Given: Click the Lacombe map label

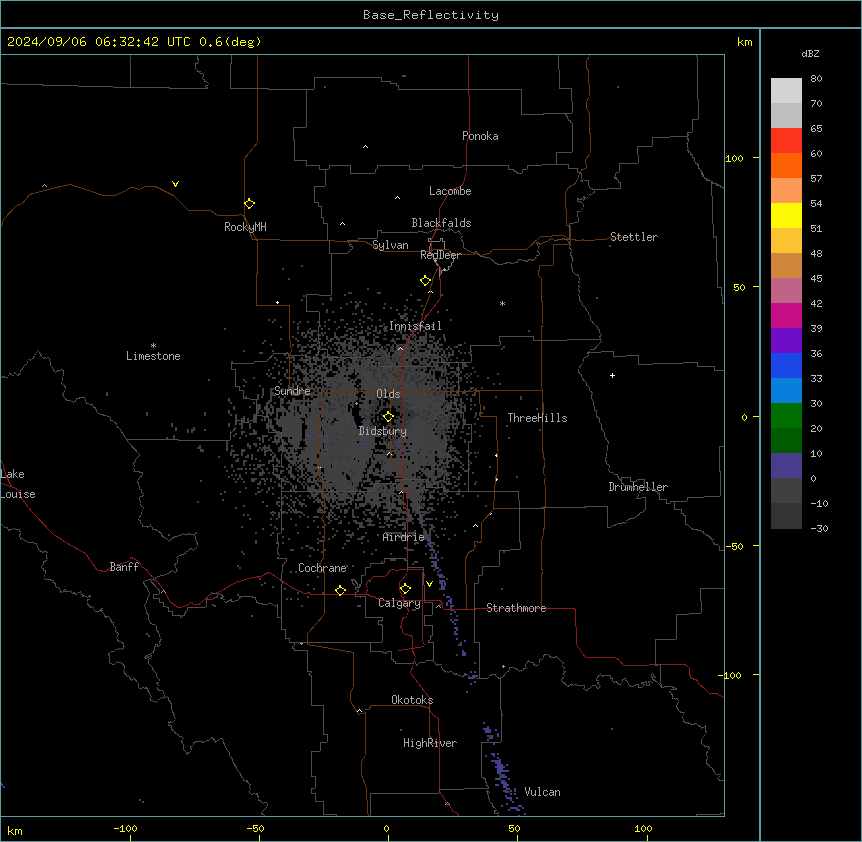Looking at the screenshot, I should 450,191.
